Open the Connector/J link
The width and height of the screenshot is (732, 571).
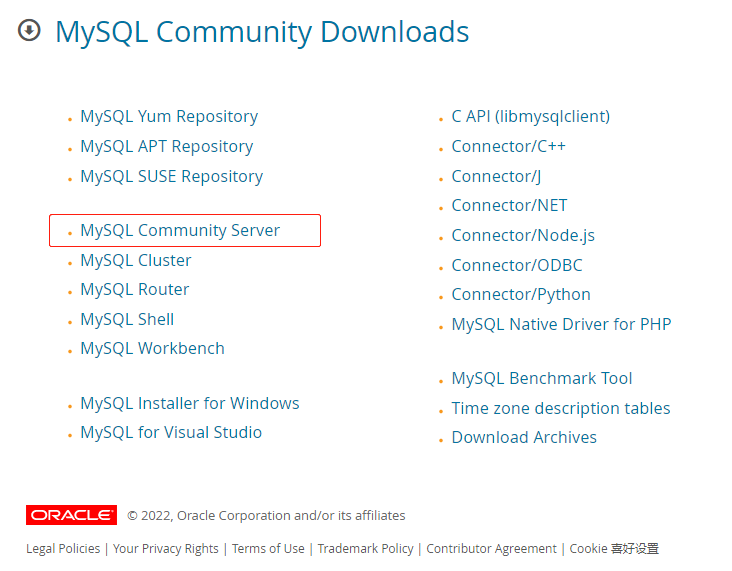click(x=496, y=176)
